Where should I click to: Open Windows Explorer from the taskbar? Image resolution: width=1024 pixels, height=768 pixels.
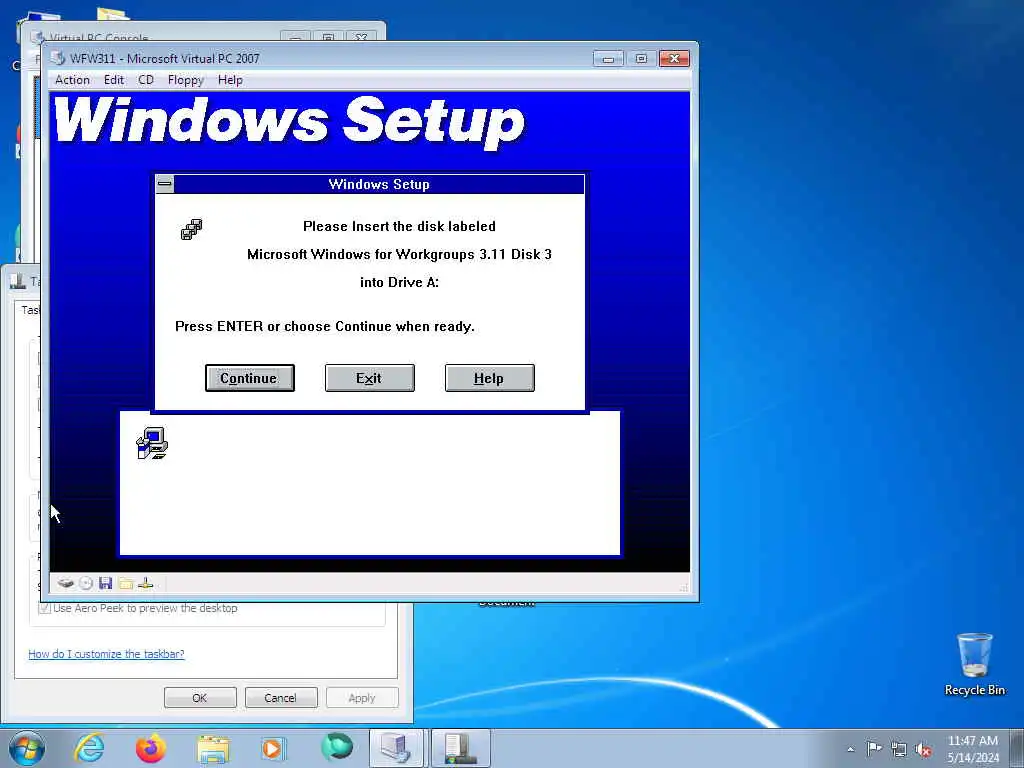coord(213,748)
